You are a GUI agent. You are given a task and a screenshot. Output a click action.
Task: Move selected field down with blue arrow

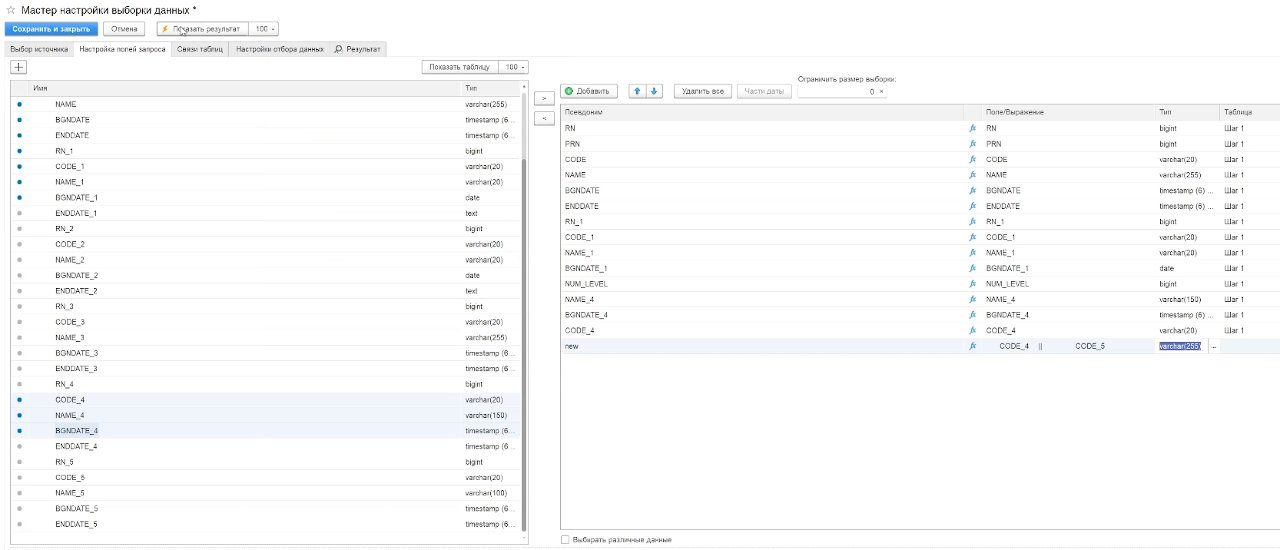(x=654, y=91)
